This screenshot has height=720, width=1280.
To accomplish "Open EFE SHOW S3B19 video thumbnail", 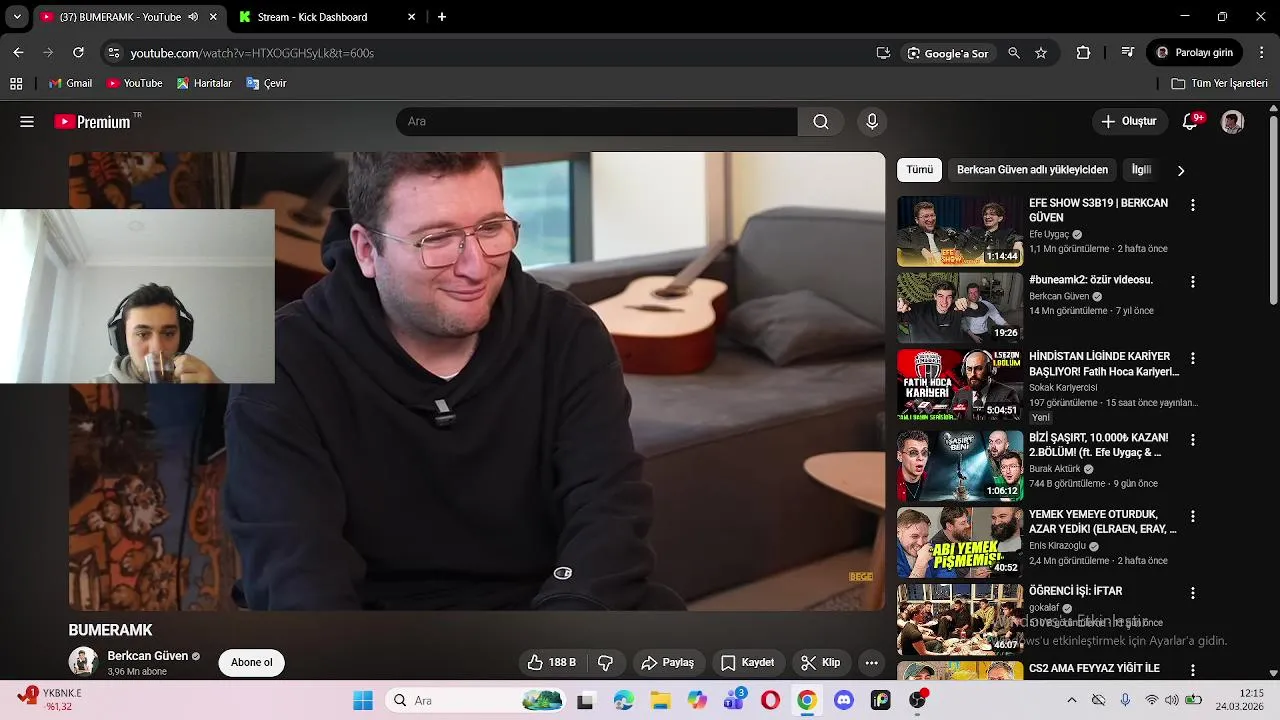I will pyautogui.click(x=960, y=231).
